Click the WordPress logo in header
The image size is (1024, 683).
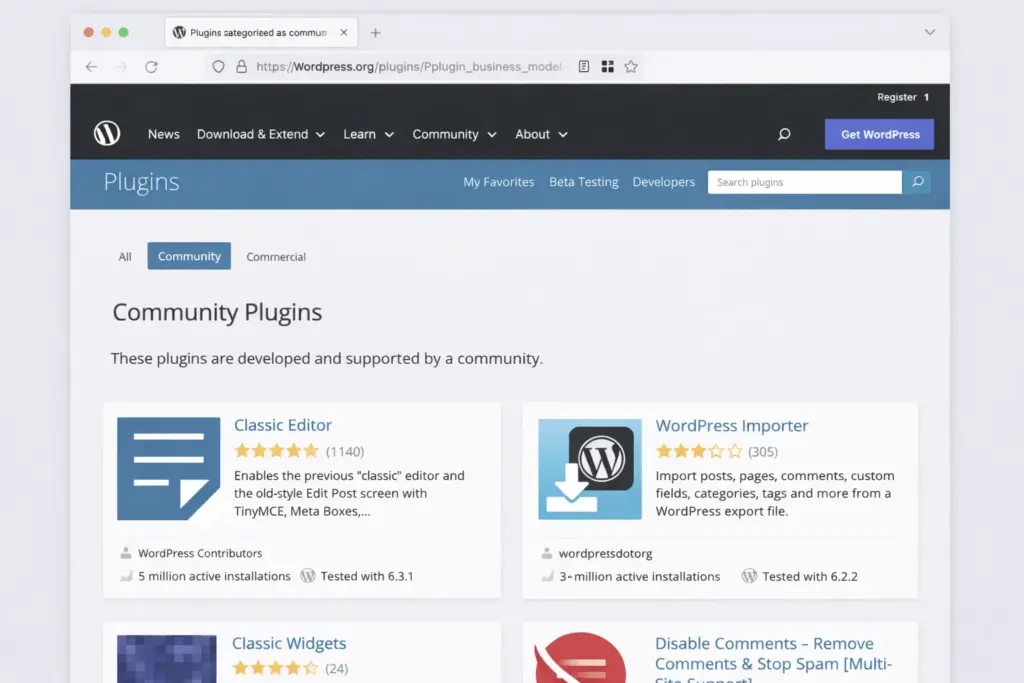tap(107, 134)
